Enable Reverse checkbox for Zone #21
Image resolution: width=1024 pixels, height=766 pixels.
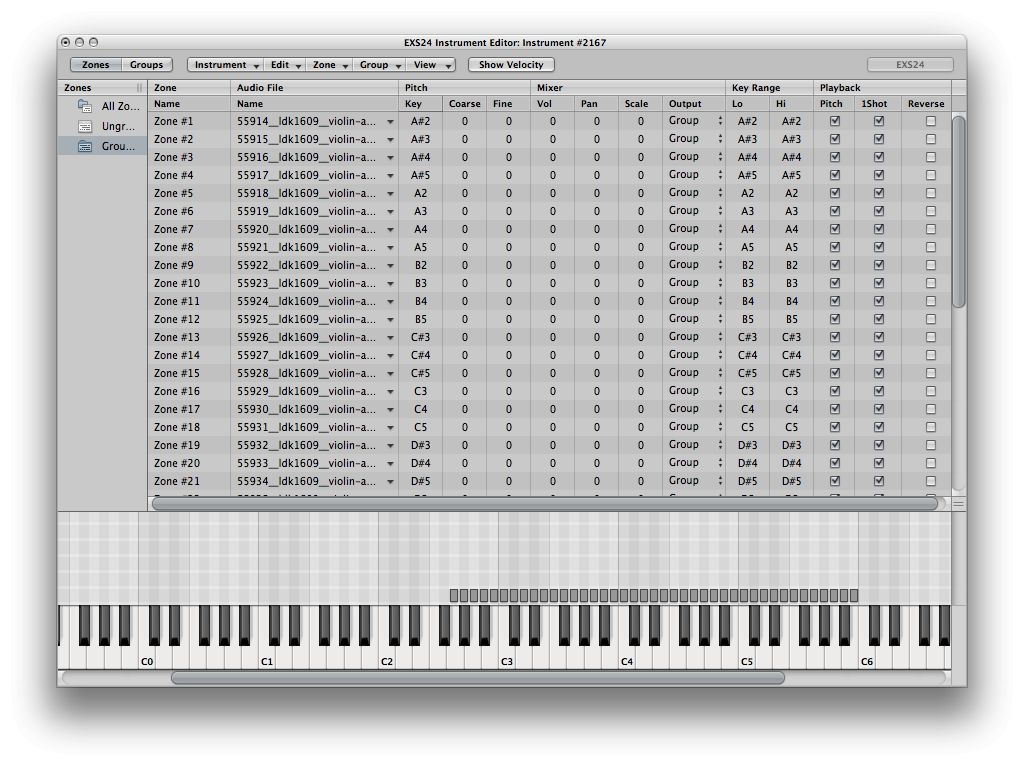pyautogui.click(x=931, y=481)
